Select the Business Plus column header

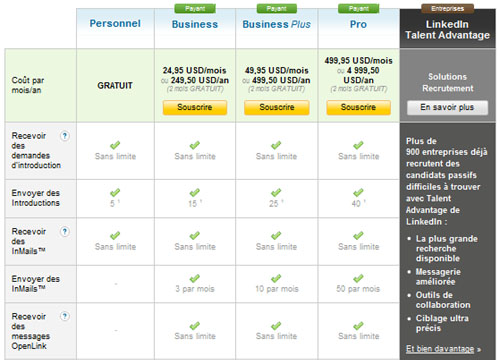276,24
